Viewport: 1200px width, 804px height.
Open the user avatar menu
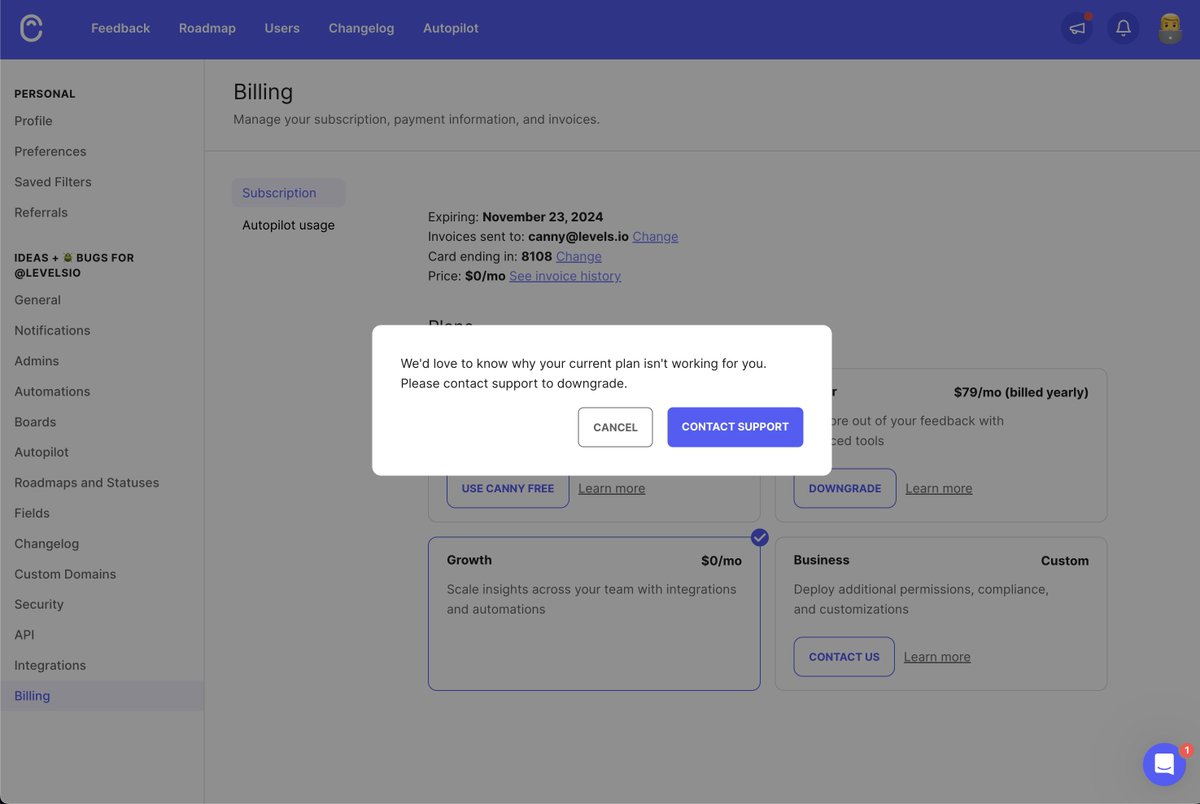(x=1170, y=28)
